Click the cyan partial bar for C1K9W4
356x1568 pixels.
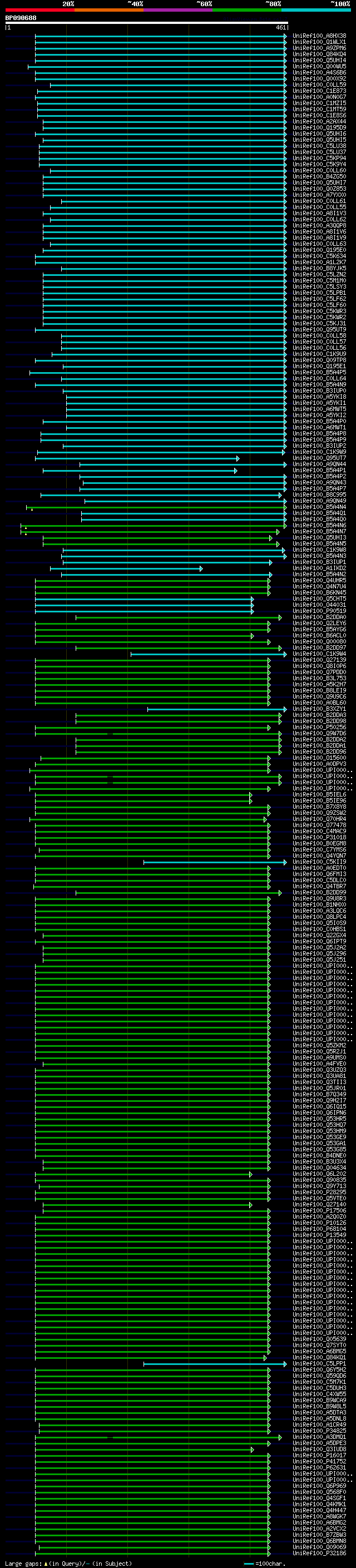coord(209,654)
